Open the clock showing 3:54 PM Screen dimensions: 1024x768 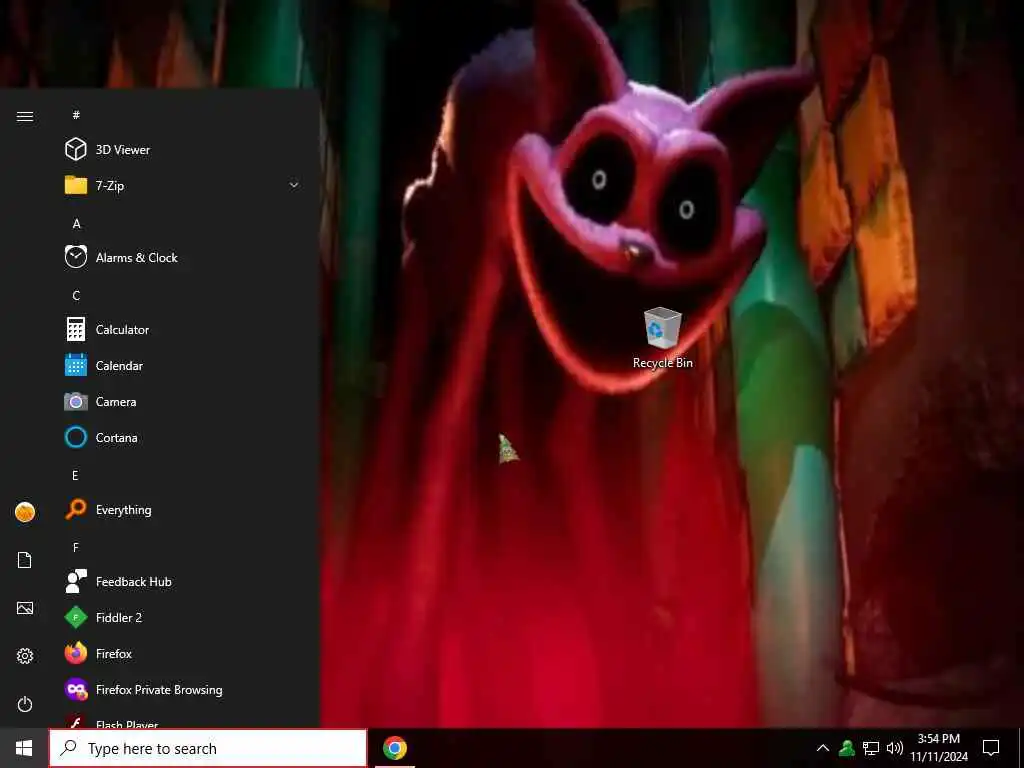(x=939, y=748)
